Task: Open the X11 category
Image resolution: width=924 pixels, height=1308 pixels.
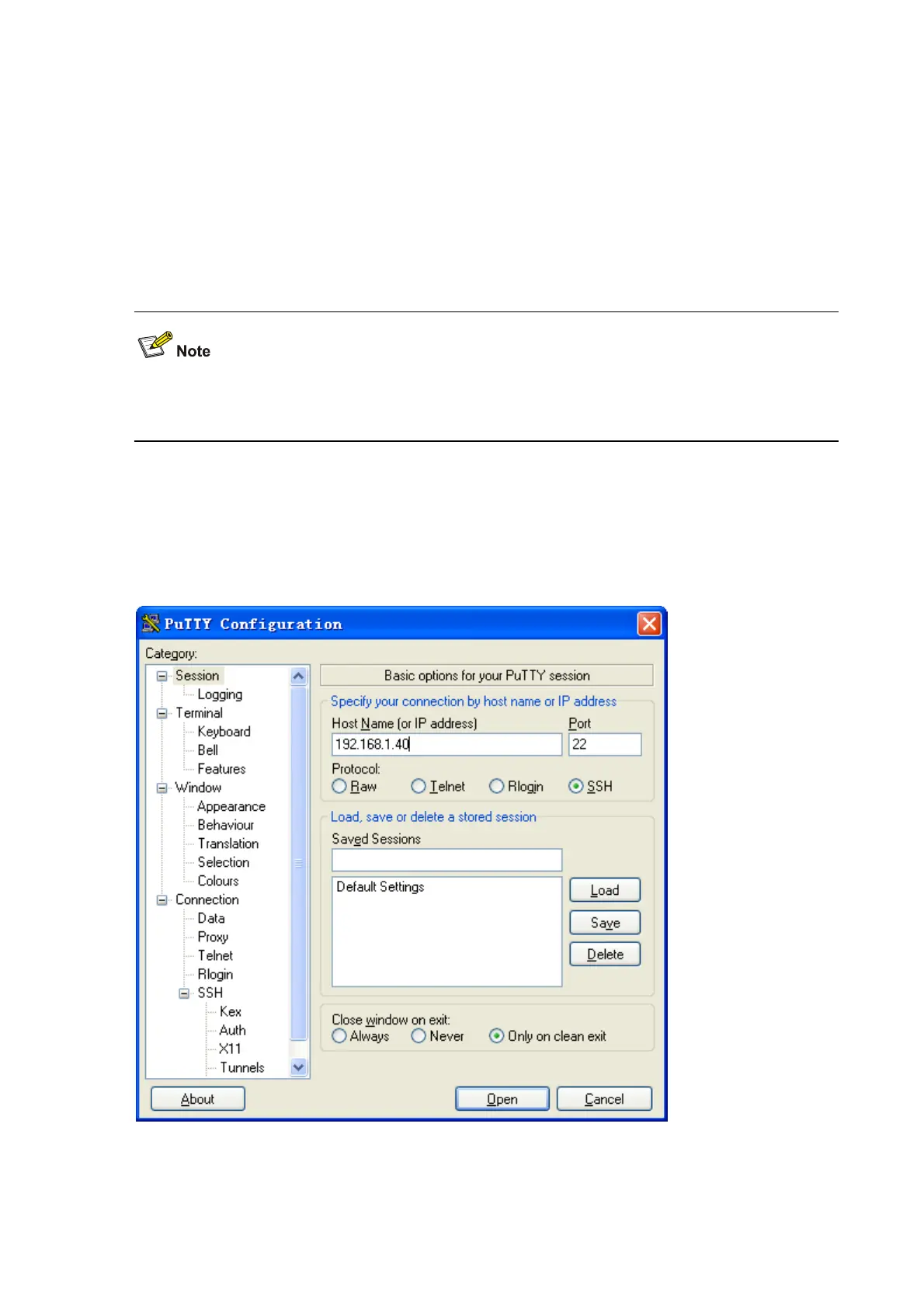Action: (230, 1049)
